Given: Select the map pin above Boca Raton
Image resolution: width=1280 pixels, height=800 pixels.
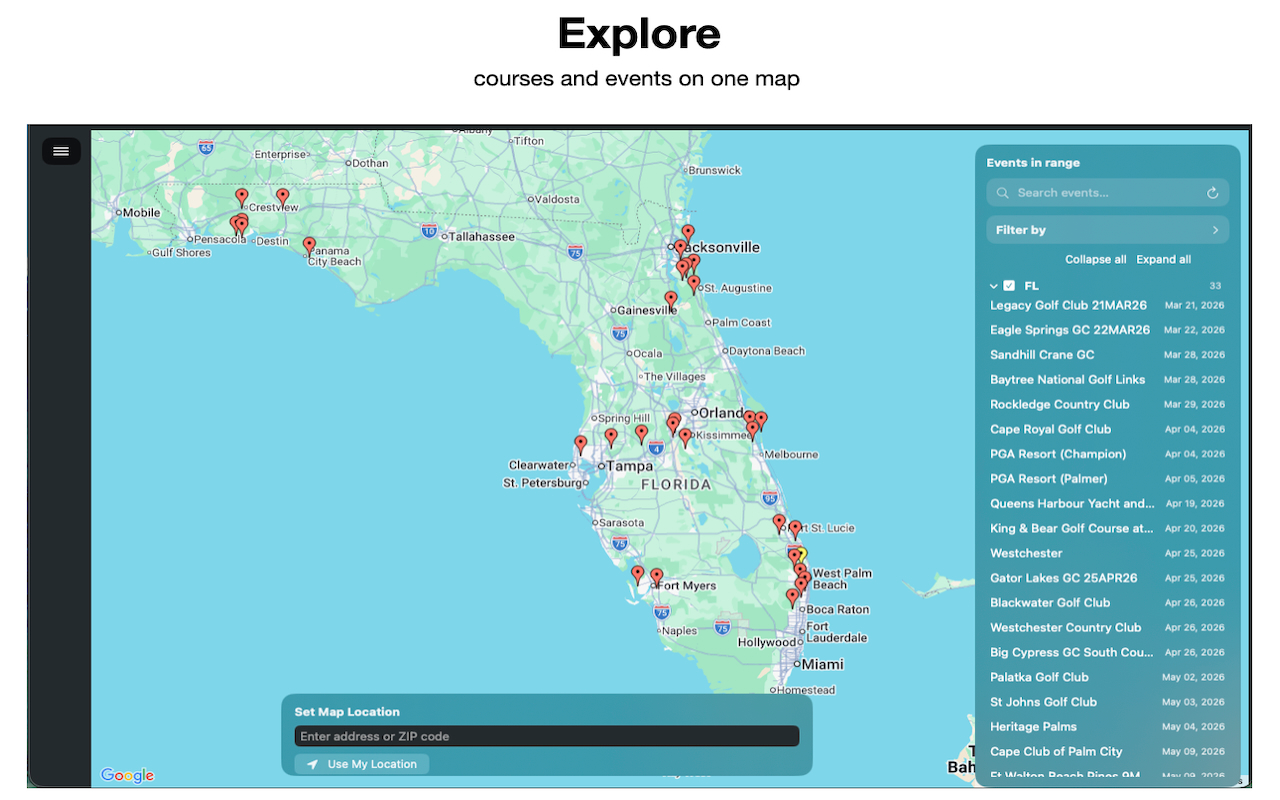Looking at the screenshot, I should (792, 597).
